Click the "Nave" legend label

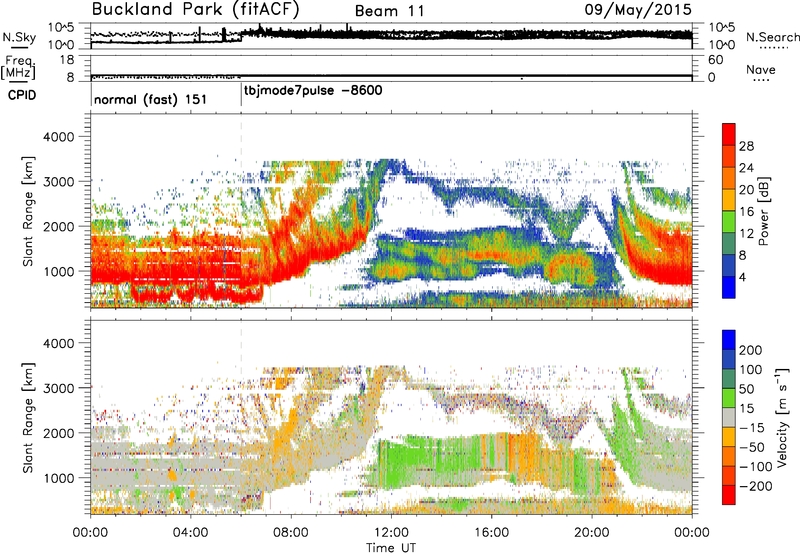coord(760,69)
